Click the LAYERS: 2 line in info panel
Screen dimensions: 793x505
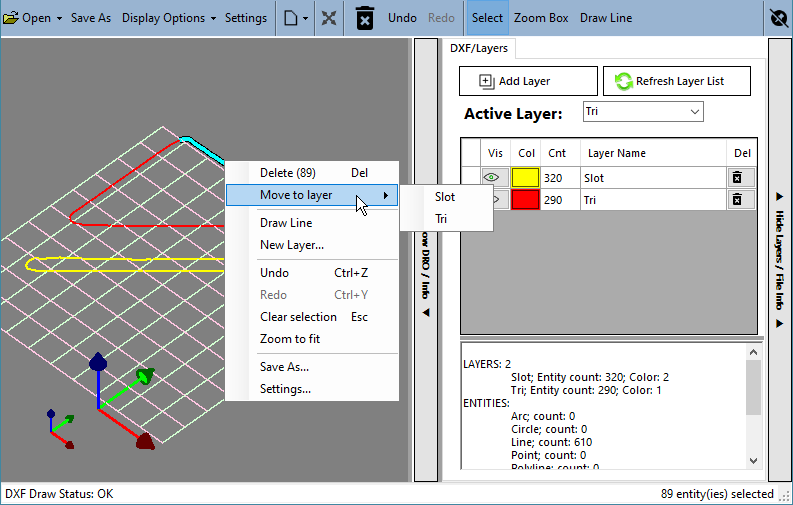tap(487, 364)
